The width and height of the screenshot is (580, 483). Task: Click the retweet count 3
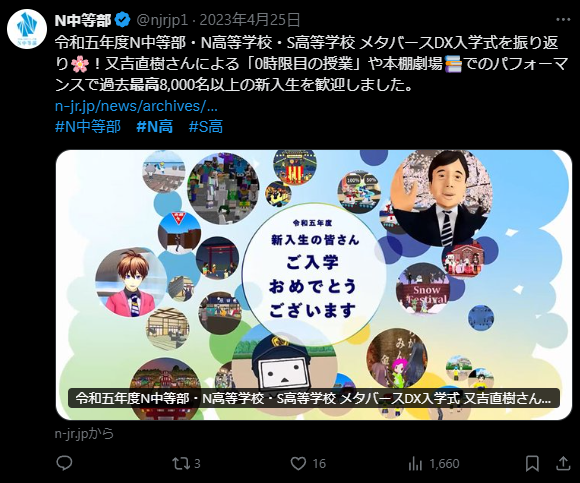click(x=197, y=464)
